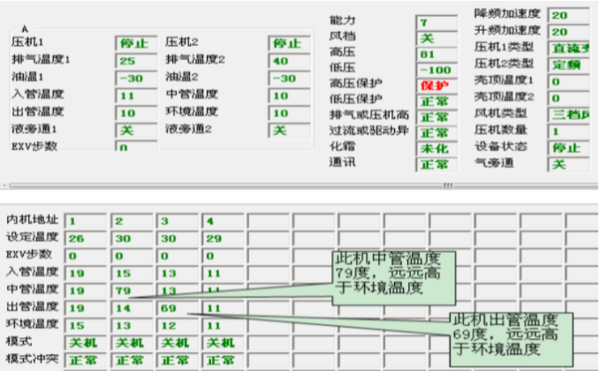
Task: Click the 气旁通 status field
Action: (569, 165)
